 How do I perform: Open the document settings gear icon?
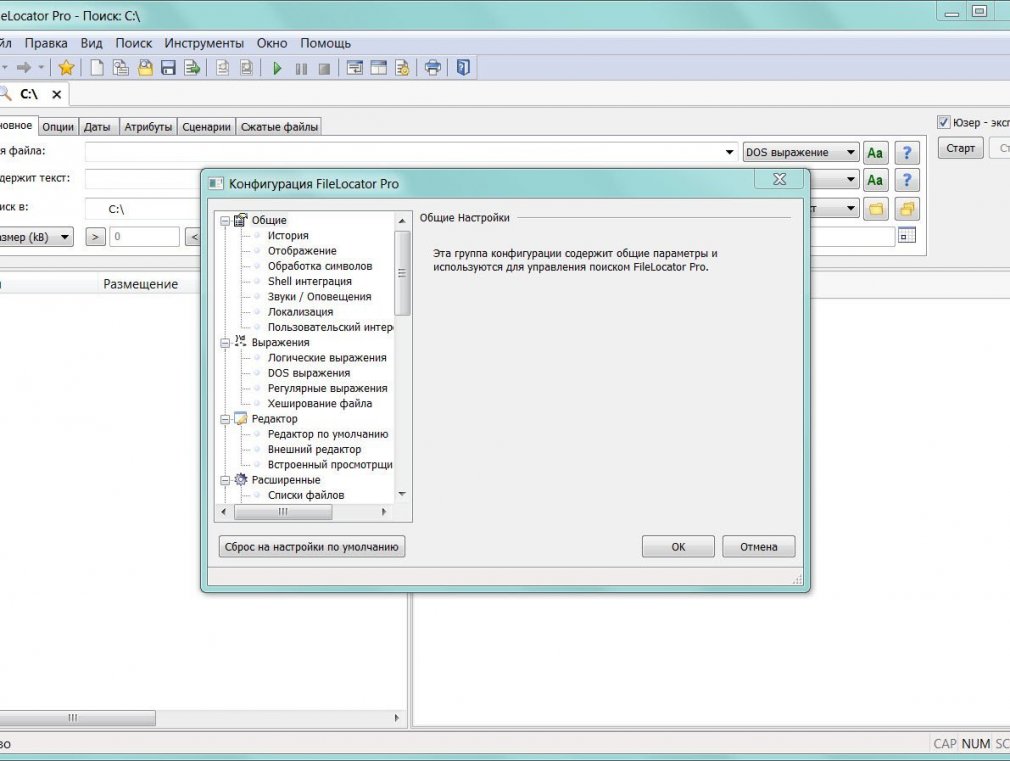(403, 68)
